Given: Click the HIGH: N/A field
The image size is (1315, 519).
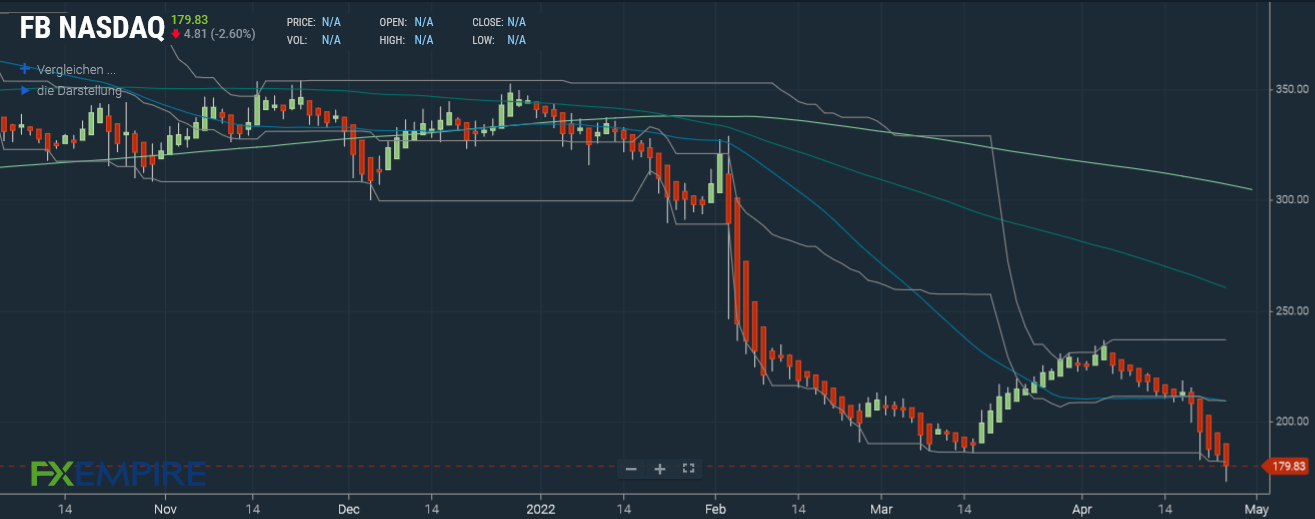Looking at the screenshot, I should pyautogui.click(x=407, y=40).
